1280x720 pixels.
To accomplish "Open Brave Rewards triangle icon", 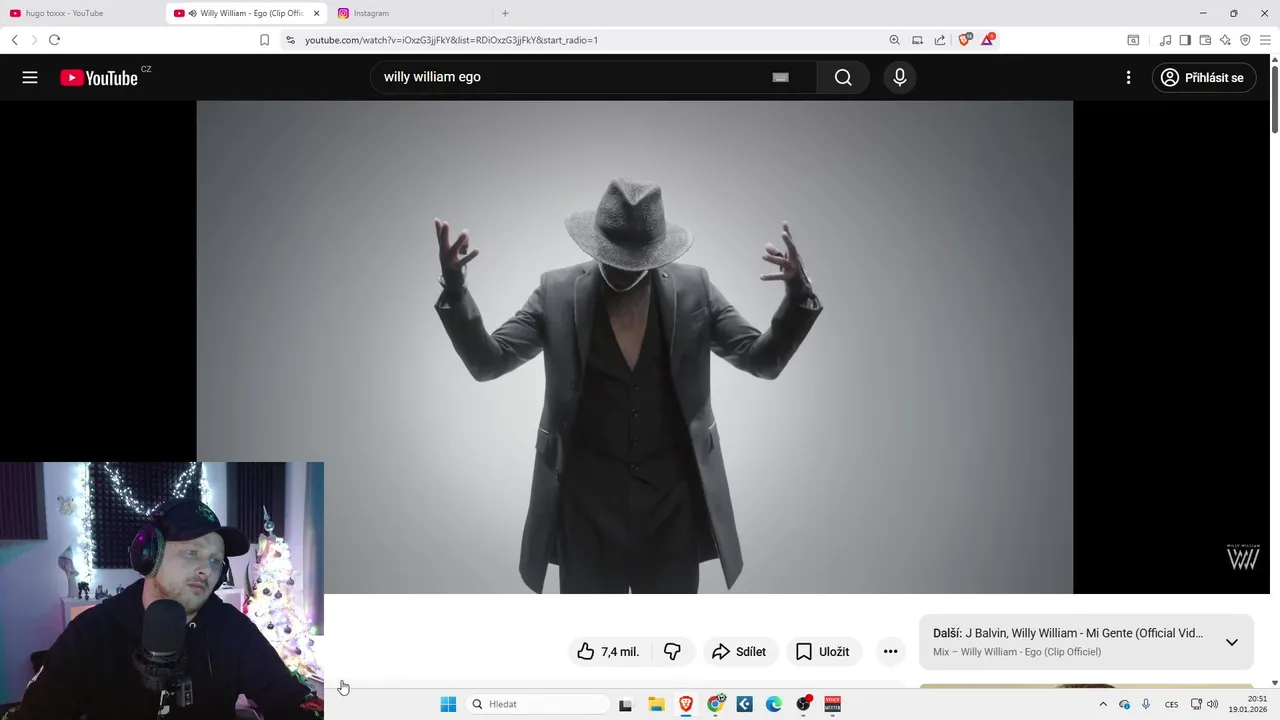I will (x=988, y=39).
